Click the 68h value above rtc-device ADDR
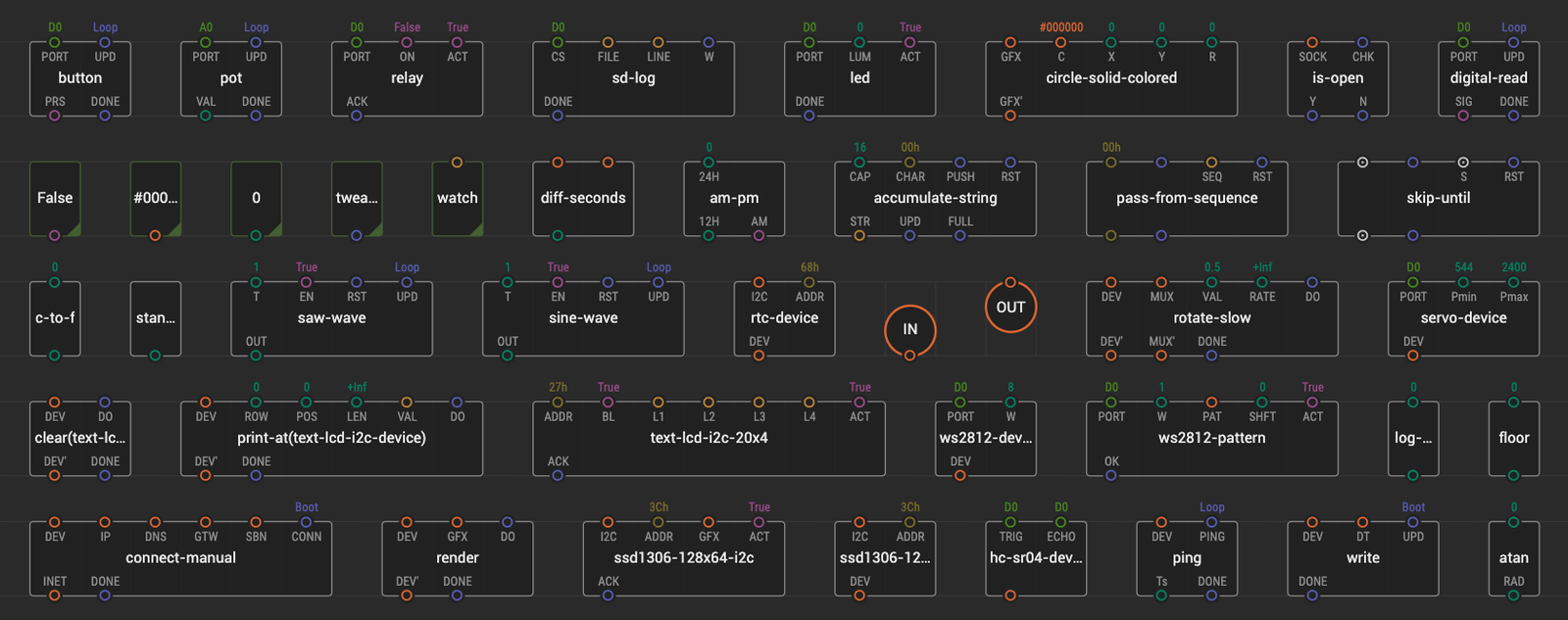This screenshot has height=620, width=1568. click(809, 267)
